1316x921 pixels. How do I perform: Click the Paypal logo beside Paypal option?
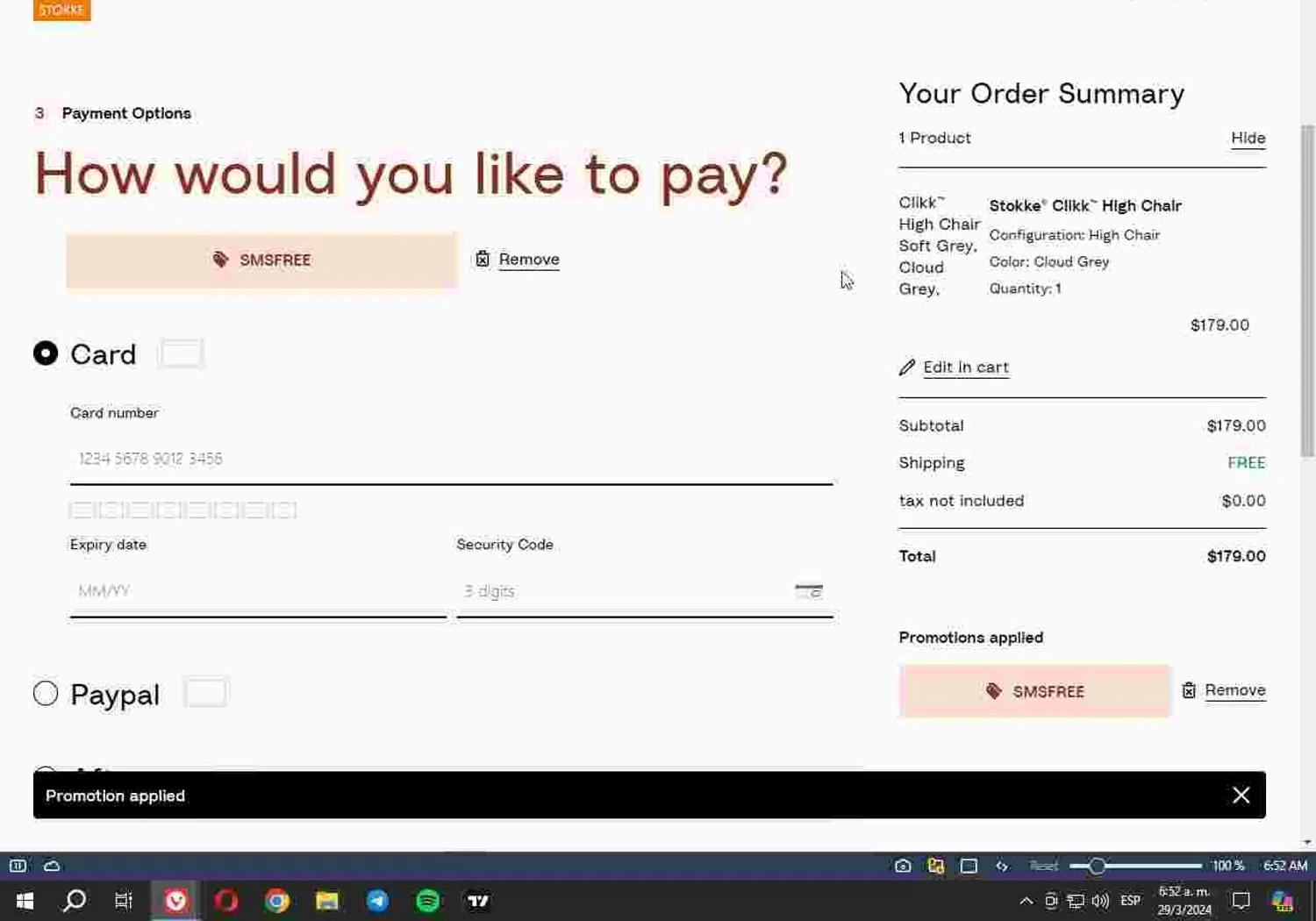click(x=205, y=693)
